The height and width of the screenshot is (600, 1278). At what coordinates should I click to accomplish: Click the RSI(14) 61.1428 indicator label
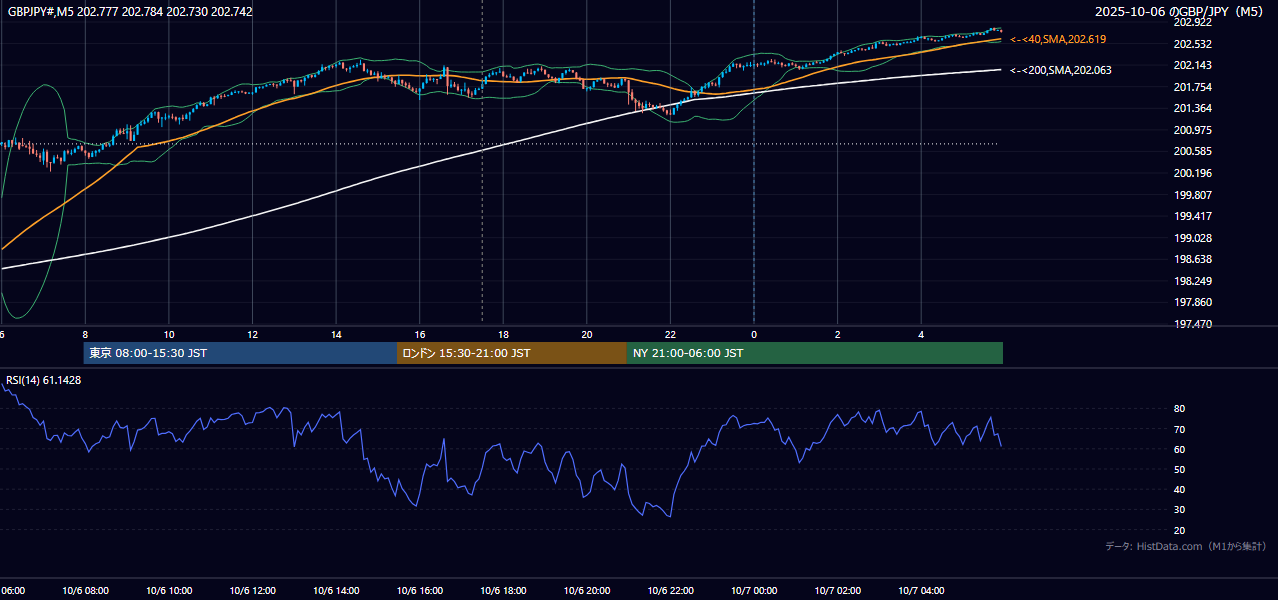[x=44, y=380]
